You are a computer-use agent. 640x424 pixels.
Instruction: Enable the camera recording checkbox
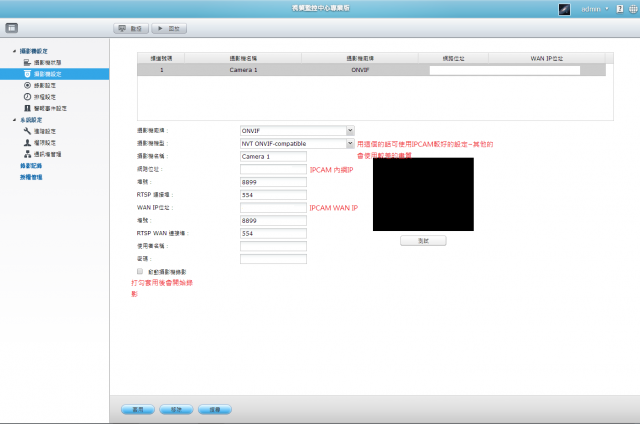[140, 271]
